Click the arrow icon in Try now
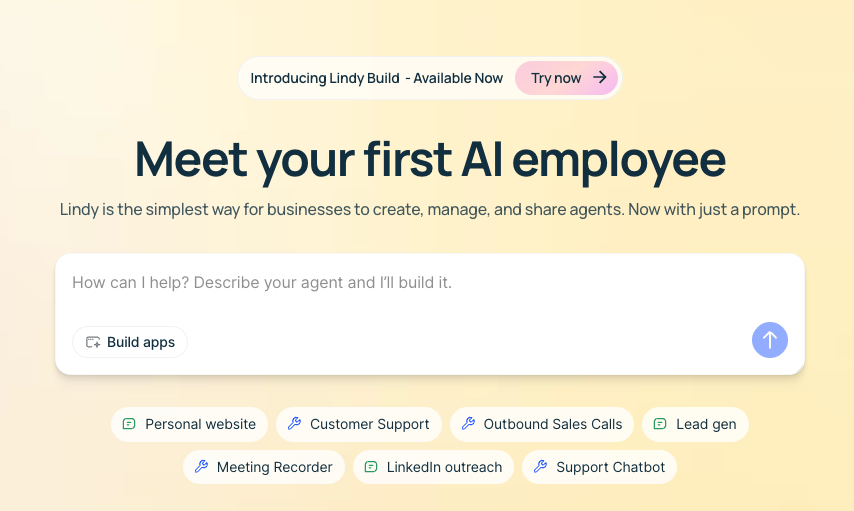 (600, 77)
